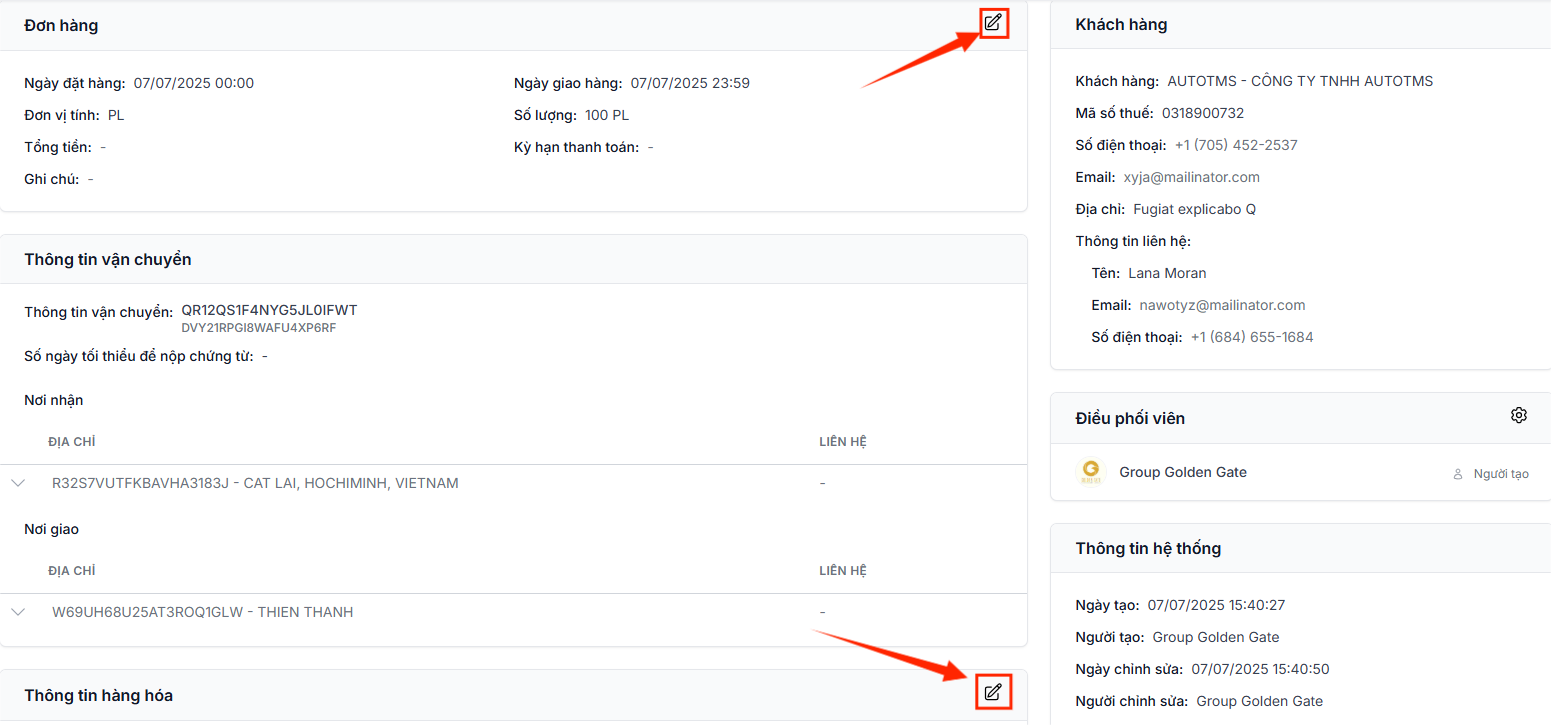1551x725 pixels.
Task: Click Group Golden Gate next to Người chỉnh sửa
Action: [1259, 701]
